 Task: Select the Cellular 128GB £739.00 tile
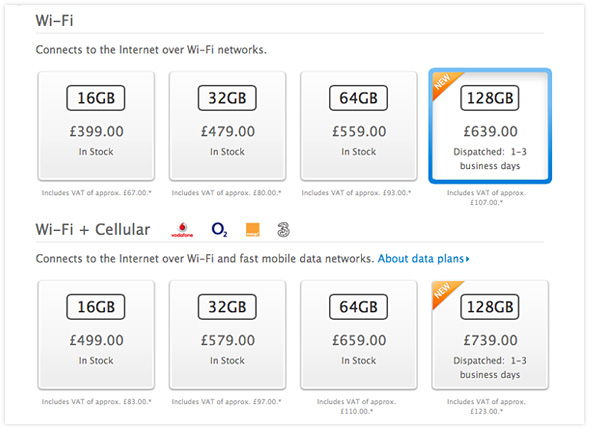(x=490, y=335)
